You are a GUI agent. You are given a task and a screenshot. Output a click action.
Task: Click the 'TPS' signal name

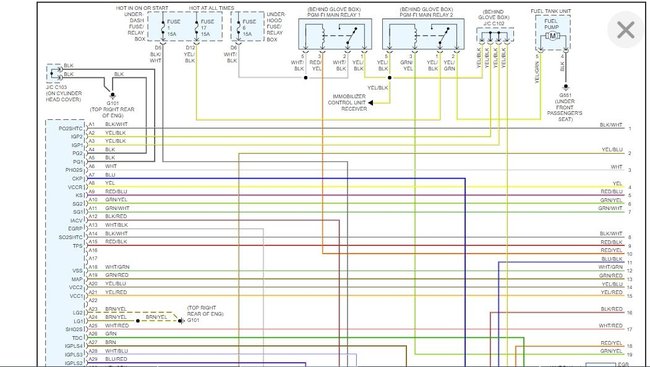click(x=78, y=246)
